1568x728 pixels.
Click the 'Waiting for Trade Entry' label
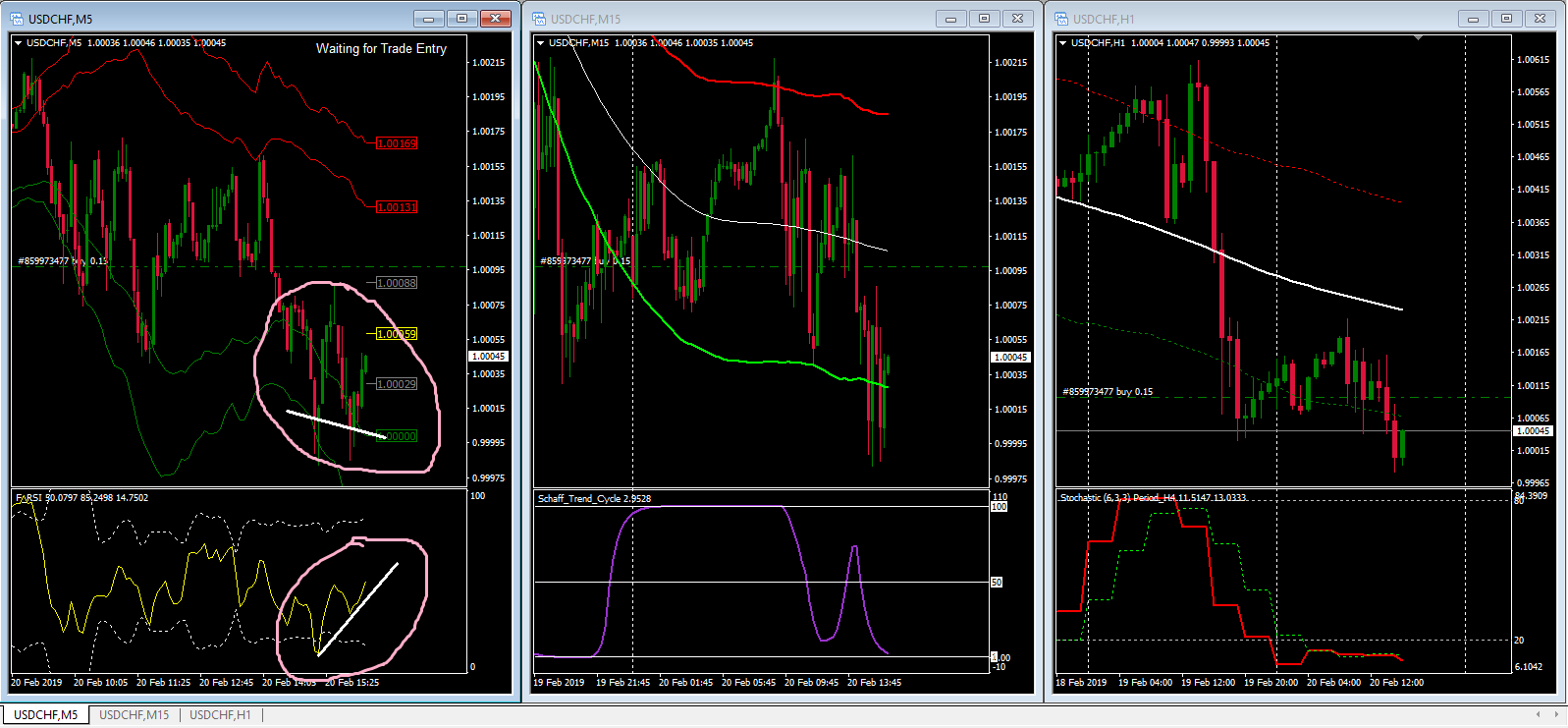pyautogui.click(x=381, y=48)
